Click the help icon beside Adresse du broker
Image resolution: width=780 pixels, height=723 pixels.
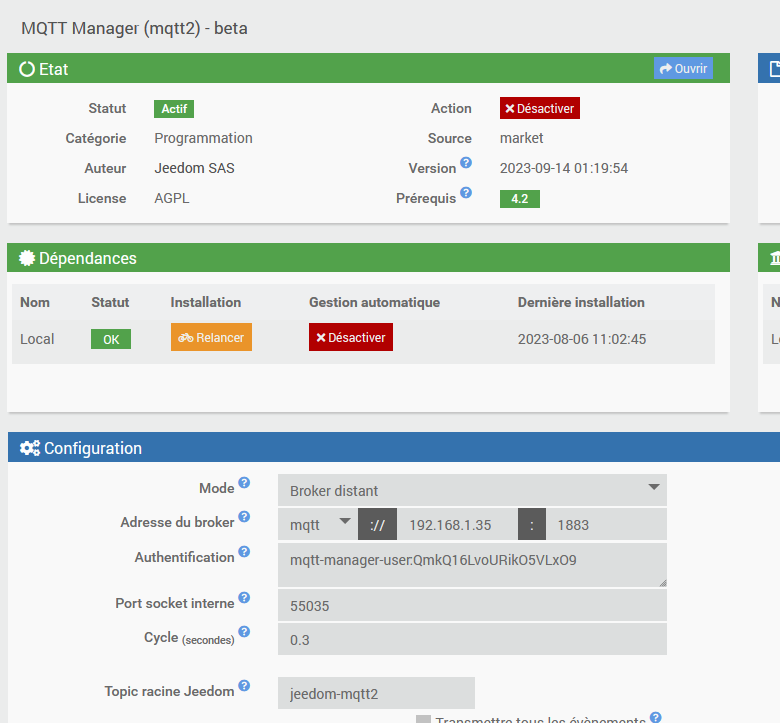click(244, 516)
